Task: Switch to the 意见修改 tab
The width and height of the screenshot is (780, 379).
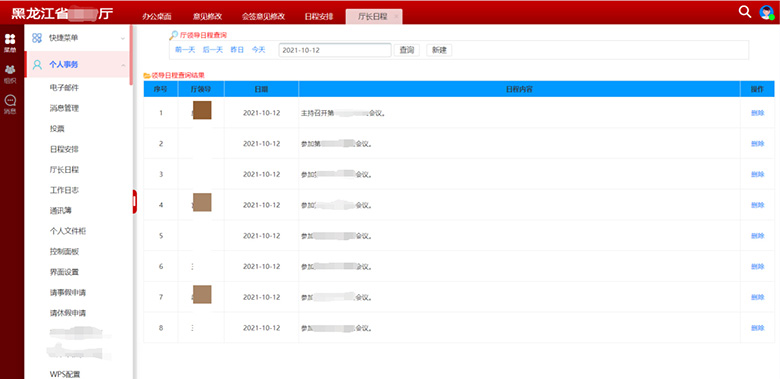Action: pos(208,16)
